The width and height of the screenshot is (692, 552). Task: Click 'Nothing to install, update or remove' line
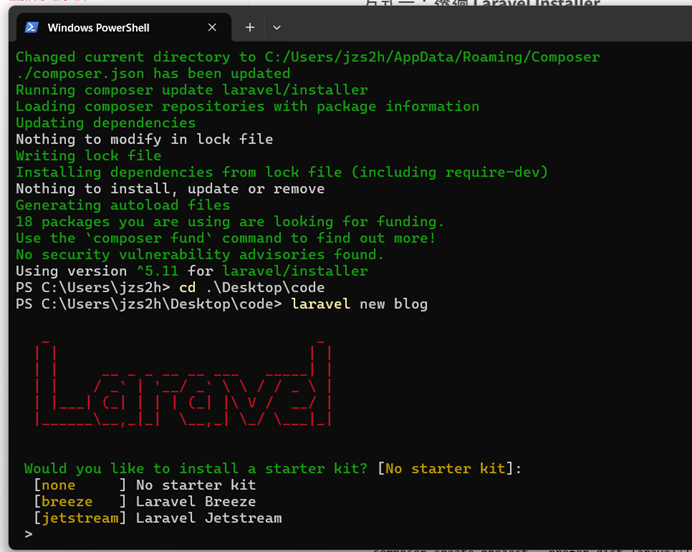tap(170, 189)
